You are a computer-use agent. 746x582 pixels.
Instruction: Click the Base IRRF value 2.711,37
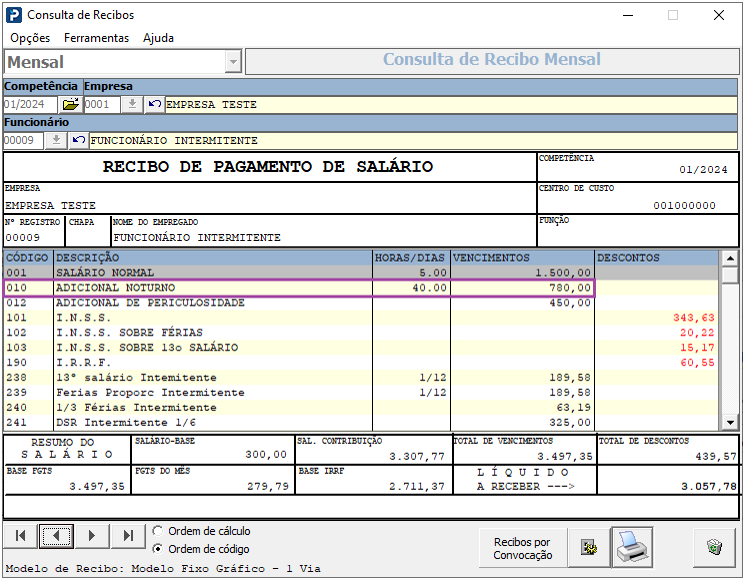click(417, 486)
